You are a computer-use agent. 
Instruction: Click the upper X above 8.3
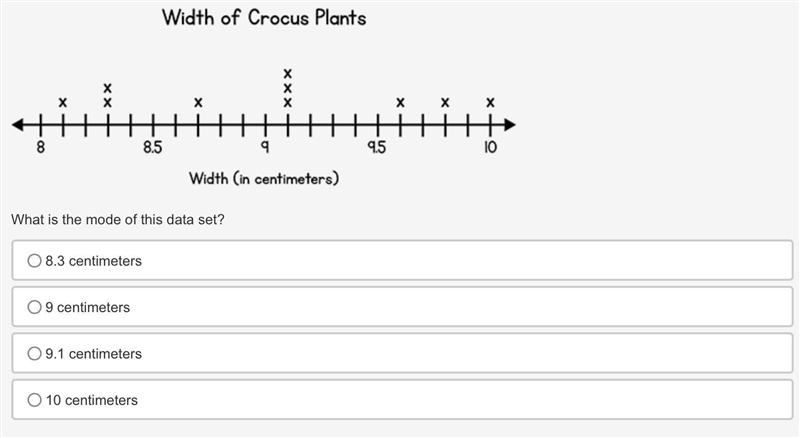pyautogui.click(x=108, y=88)
